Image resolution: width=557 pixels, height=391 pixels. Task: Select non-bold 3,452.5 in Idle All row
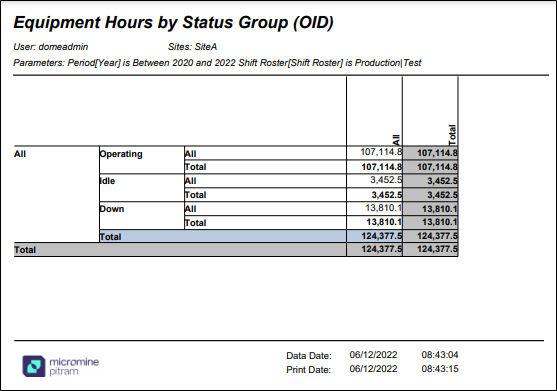tap(386, 180)
